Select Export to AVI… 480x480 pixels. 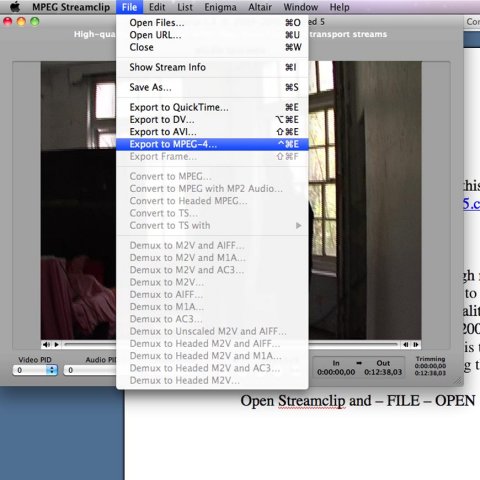[x=212, y=132]
